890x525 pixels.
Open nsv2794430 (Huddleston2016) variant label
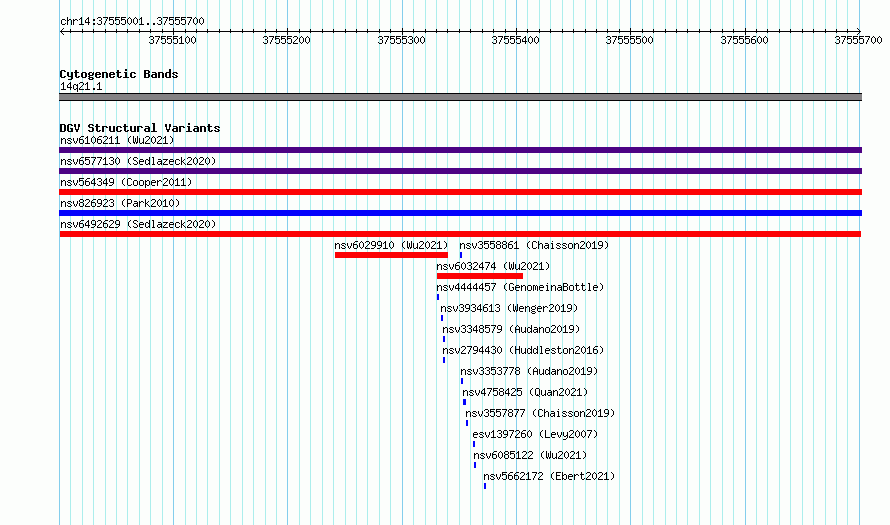[523, 350]
